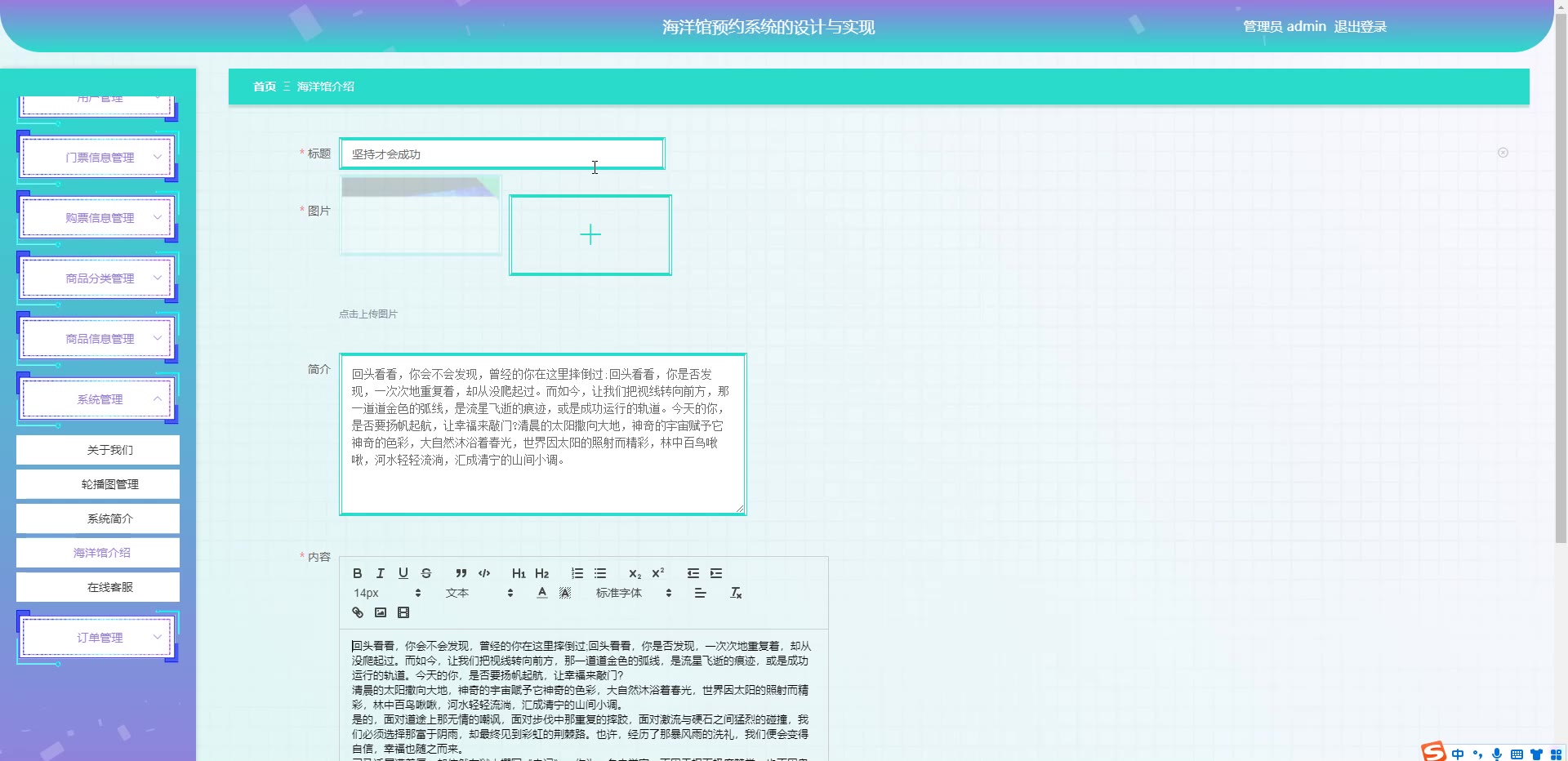The image size is (1568, 761).
Task: Open the 轮播图管理 menu item
Action: 98,484
